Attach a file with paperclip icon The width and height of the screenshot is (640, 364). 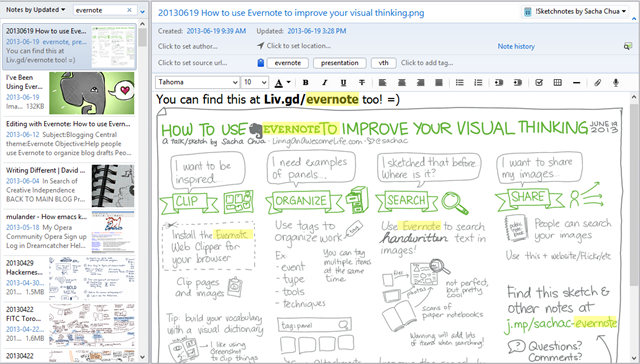[x=597, y=82]
